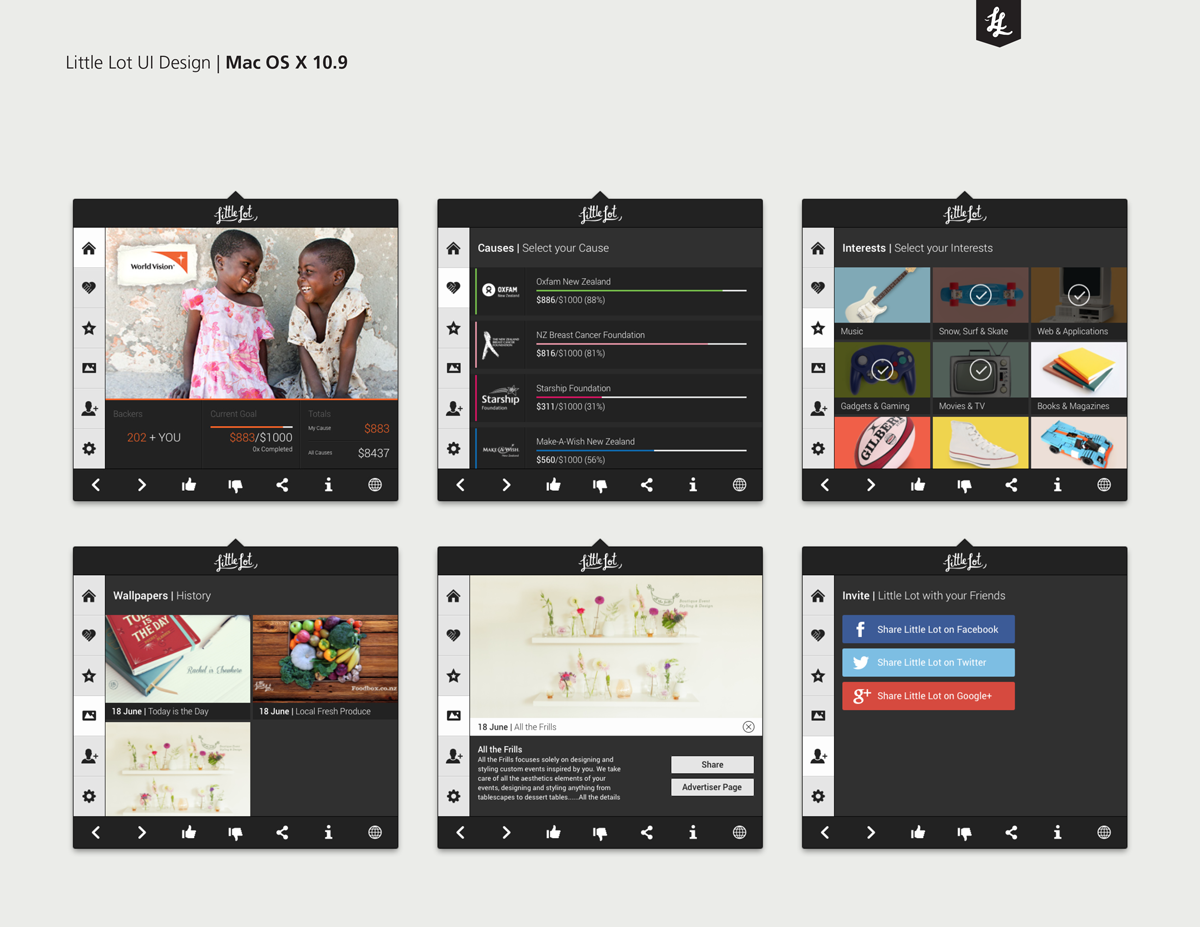Click the $8437 All Causes total
Image resolution: width=1200 pixels, height=927 pixels.
tap(374, 453)
